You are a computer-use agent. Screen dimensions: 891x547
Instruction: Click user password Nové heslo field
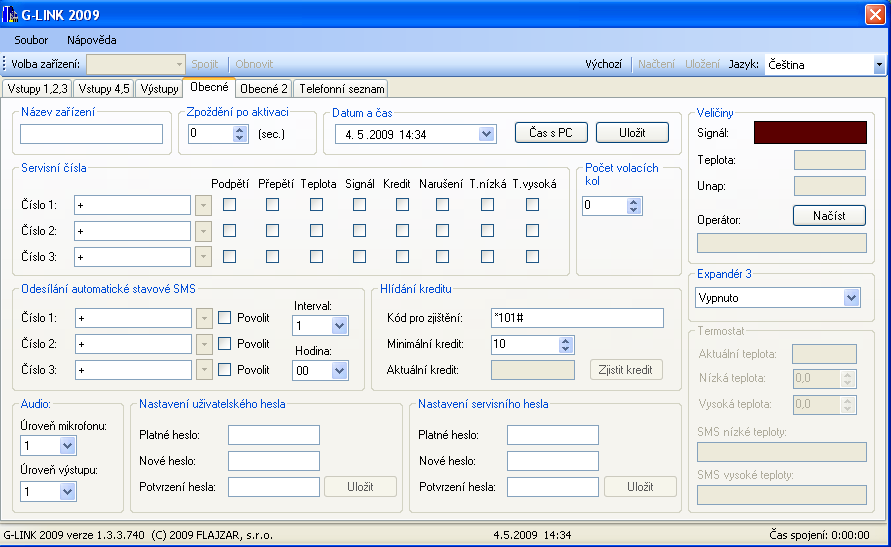[x=274, y=461]
